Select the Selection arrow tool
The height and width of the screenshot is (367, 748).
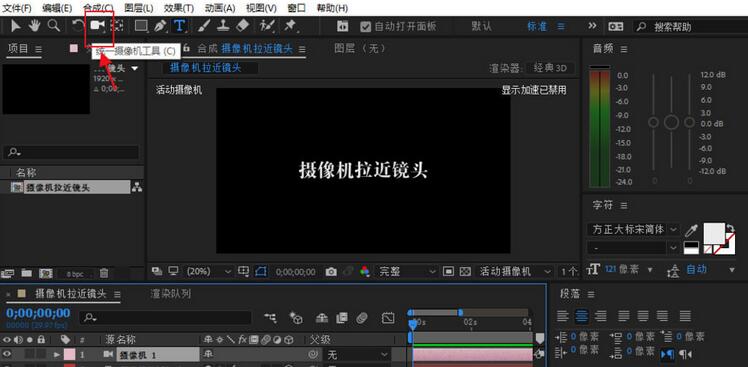point(15,26)
